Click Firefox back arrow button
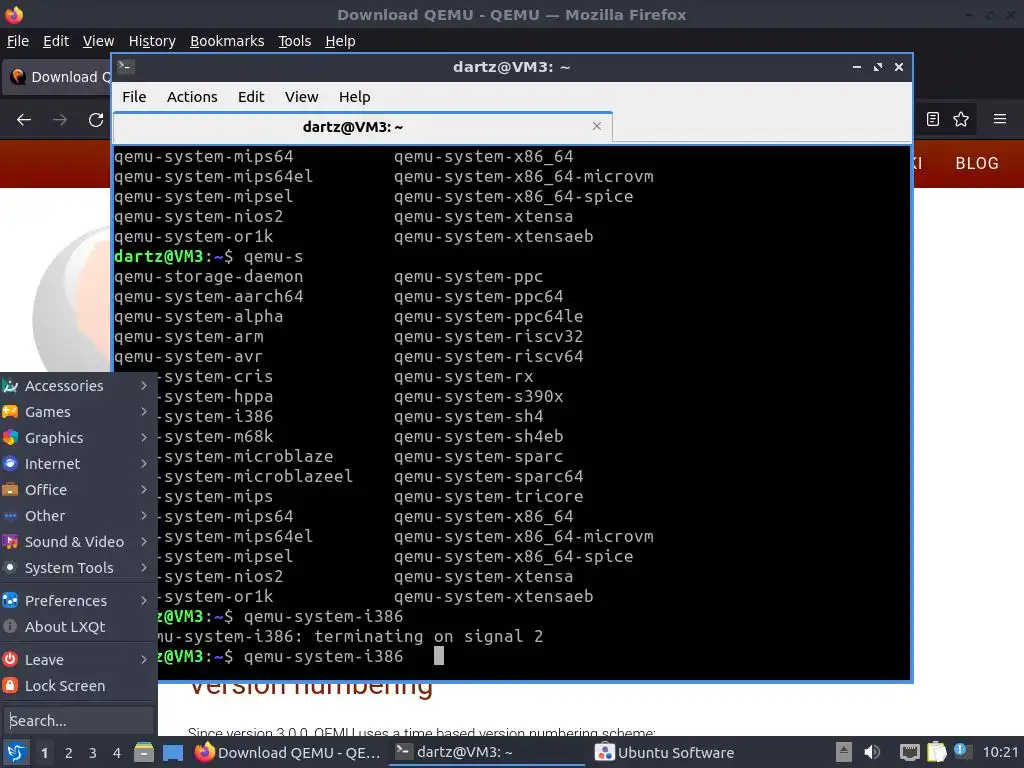Viewport: 1024px width, 768px height. pyautogui.click(x=24, y=120)
